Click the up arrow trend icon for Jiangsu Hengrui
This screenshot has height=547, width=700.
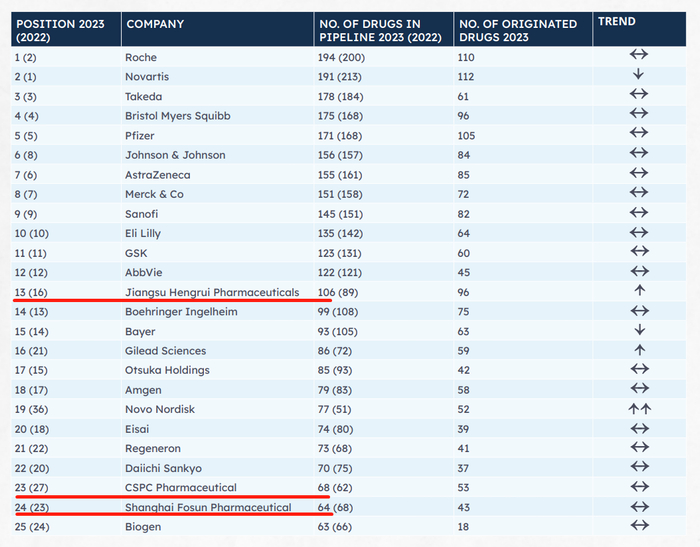pos(639,291)
